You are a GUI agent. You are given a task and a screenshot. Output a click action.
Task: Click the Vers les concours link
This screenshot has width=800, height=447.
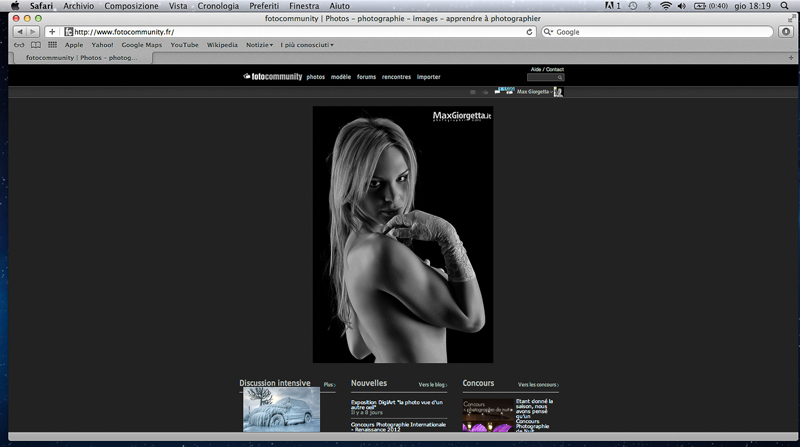pos(538,385)
